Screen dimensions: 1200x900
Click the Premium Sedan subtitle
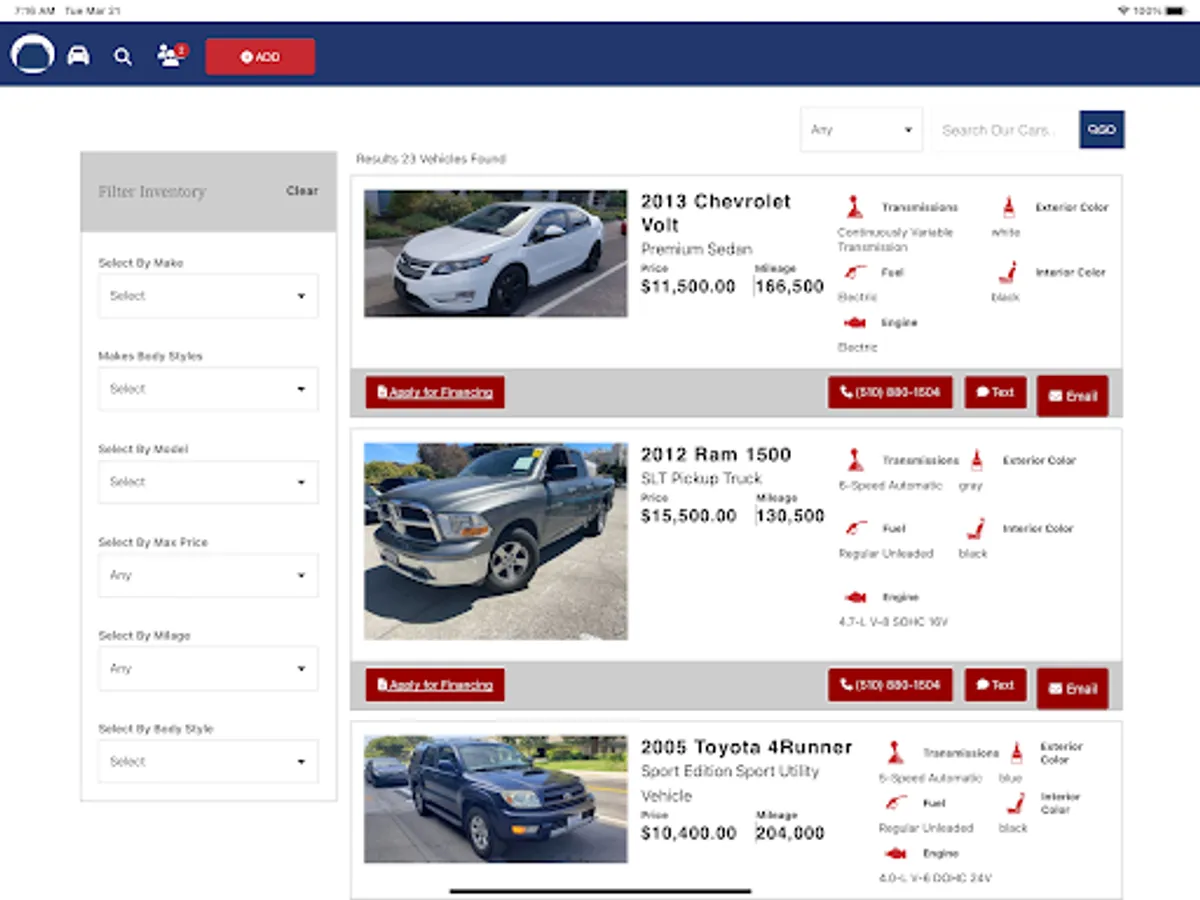697,249
